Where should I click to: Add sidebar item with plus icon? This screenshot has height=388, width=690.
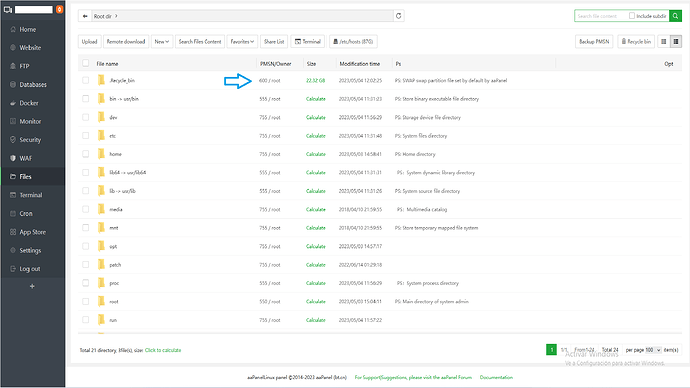coord(32,286)
